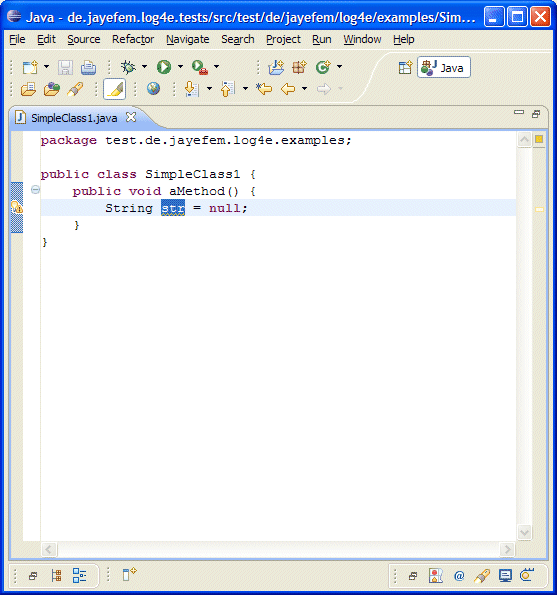557x595 pixels.
Task: Click the green Run button
Action: (164, 67)
